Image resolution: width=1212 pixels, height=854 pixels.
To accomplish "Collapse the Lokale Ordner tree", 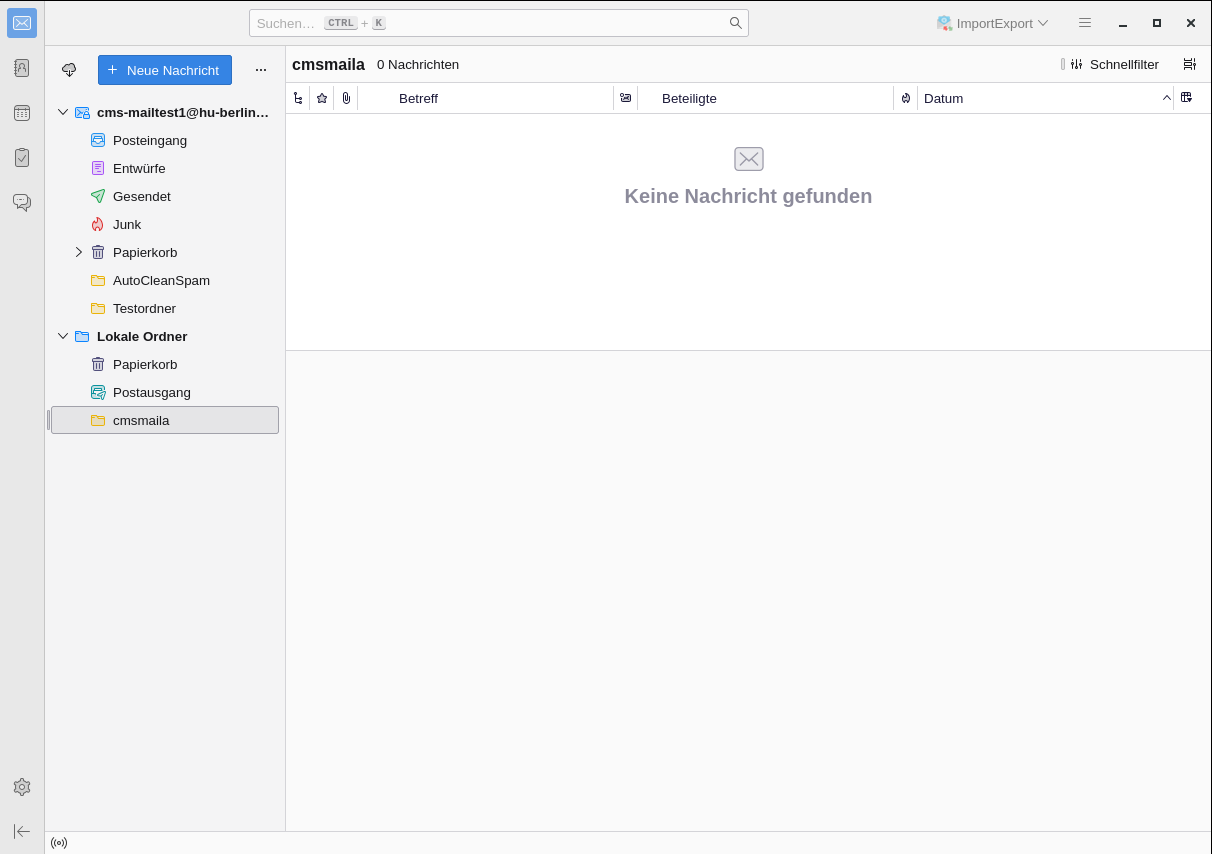I will point(63,336).
